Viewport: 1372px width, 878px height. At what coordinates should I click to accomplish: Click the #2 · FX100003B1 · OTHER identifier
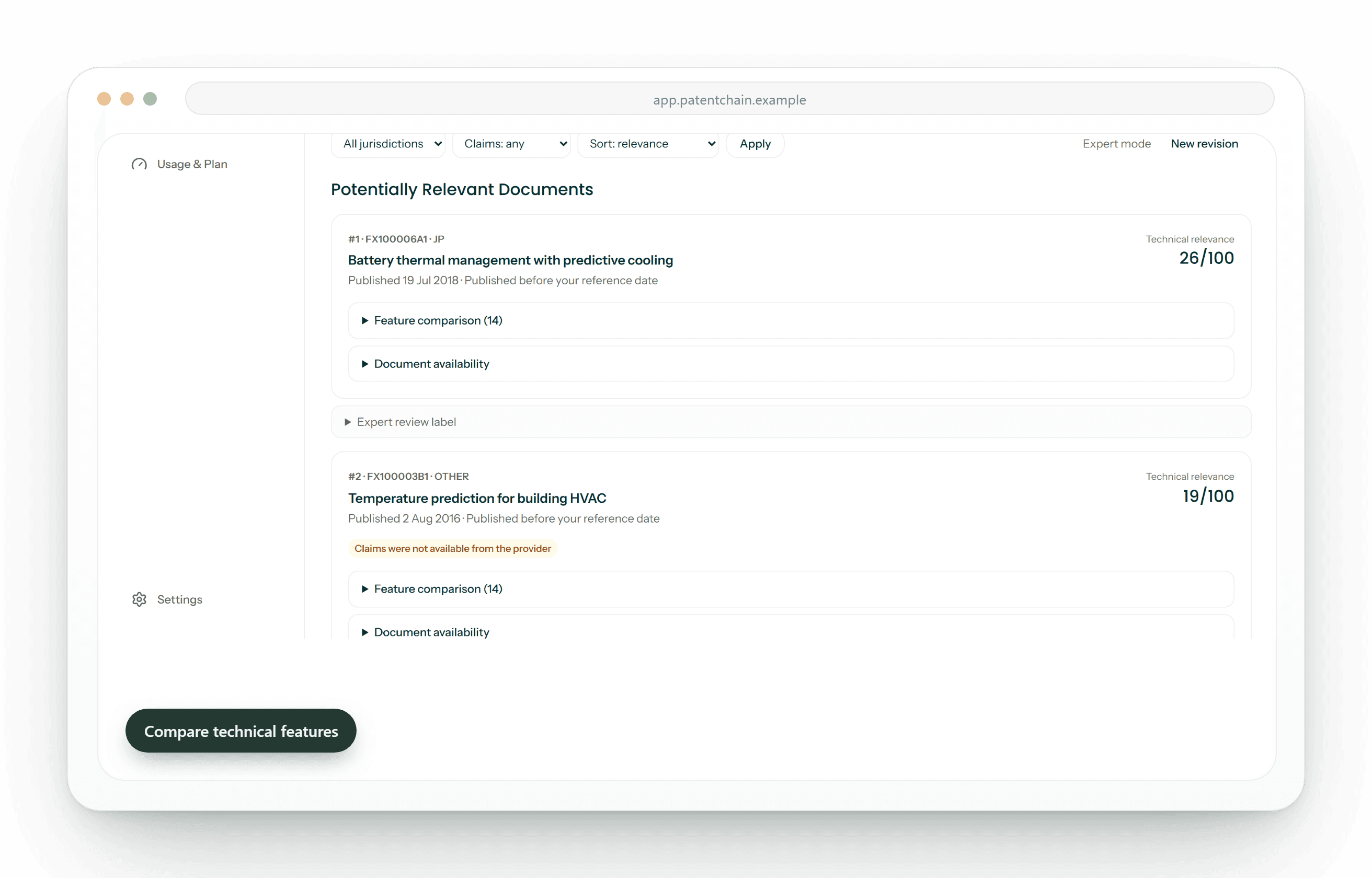pyautogui.click(x=408, y=476)
